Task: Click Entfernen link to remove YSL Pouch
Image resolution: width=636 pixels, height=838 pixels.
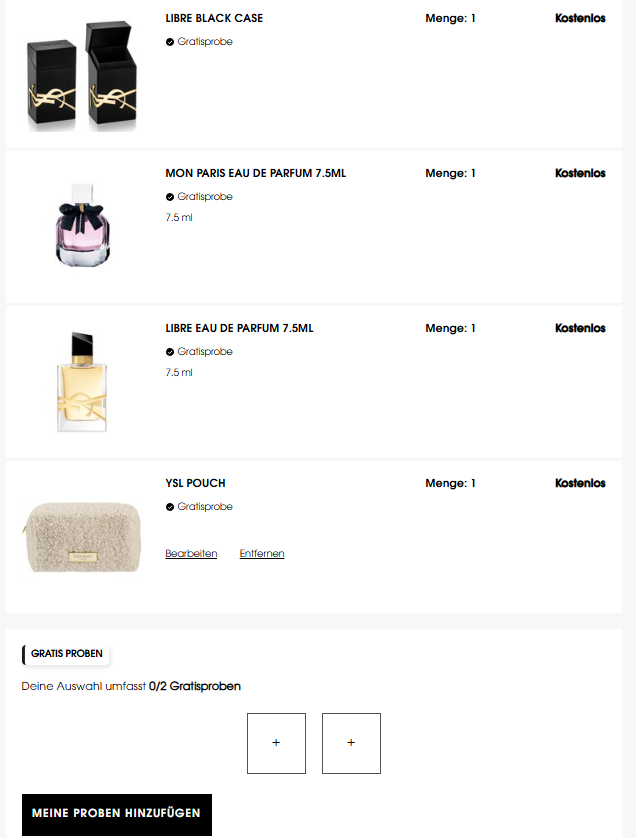Action: click(x=262, y=553)
